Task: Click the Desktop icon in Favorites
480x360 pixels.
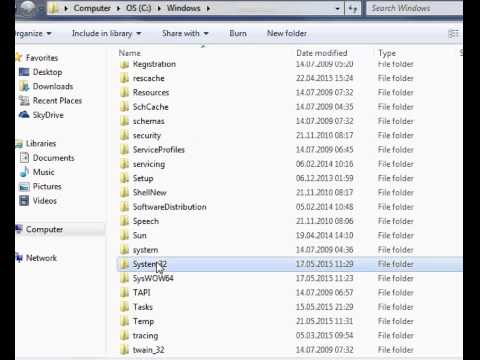Action: pyautogui.click(x=24, y=72)
